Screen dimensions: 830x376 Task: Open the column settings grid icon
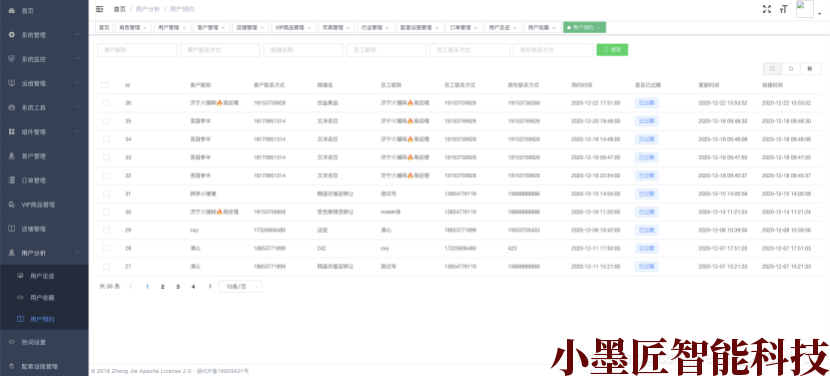click(x=810, y=69)
